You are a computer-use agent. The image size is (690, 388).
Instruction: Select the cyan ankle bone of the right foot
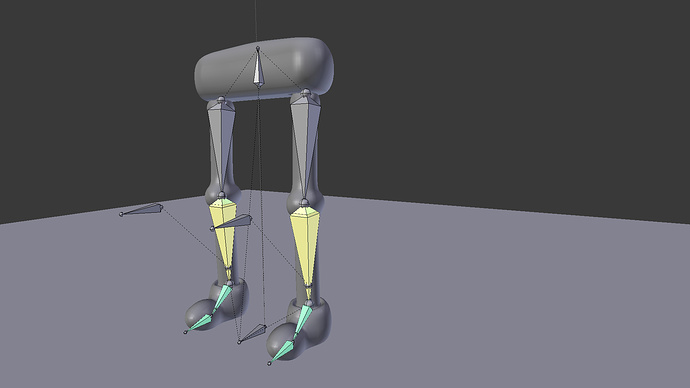tap(303, 321)
